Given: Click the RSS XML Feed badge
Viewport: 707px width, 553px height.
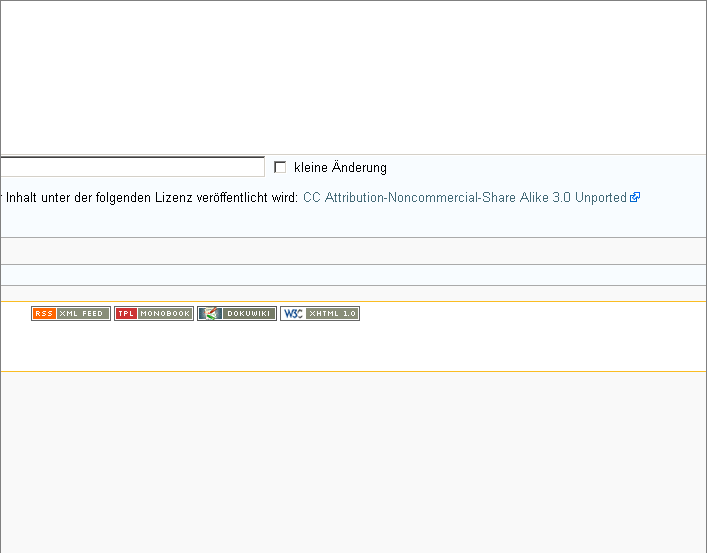Looking at the screenshot, I should [71, 314].
